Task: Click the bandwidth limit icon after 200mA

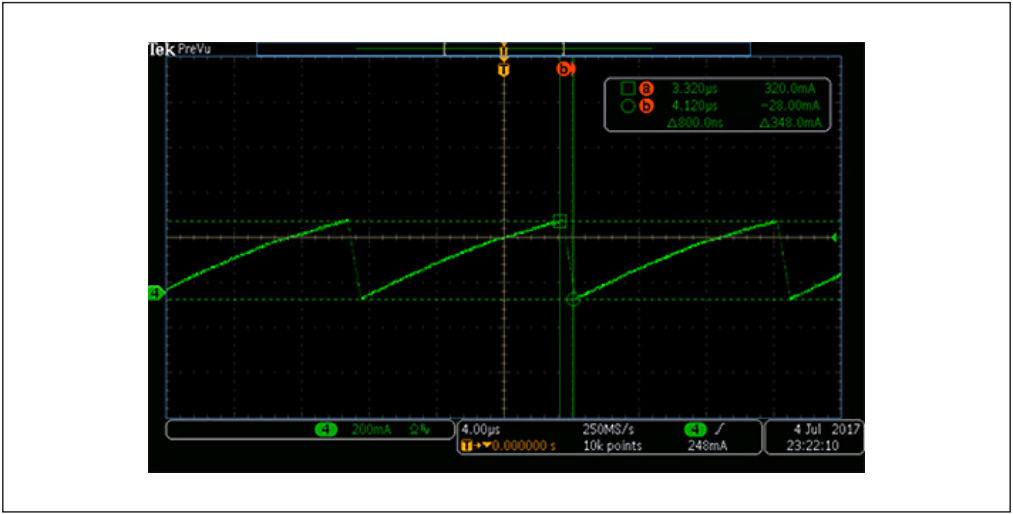Action: pos(422,430)
